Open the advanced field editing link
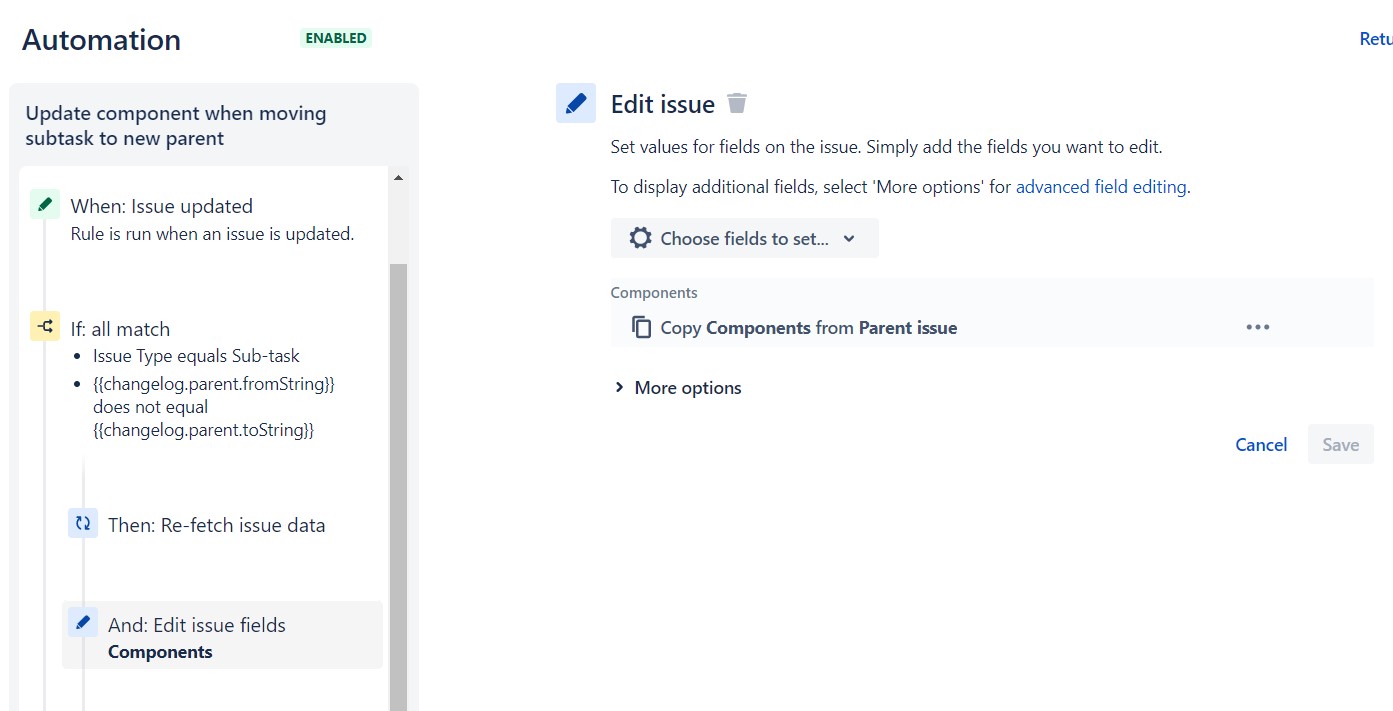Image resolution: width=1393 pixels, height=711 pixels. [1100, 186]
